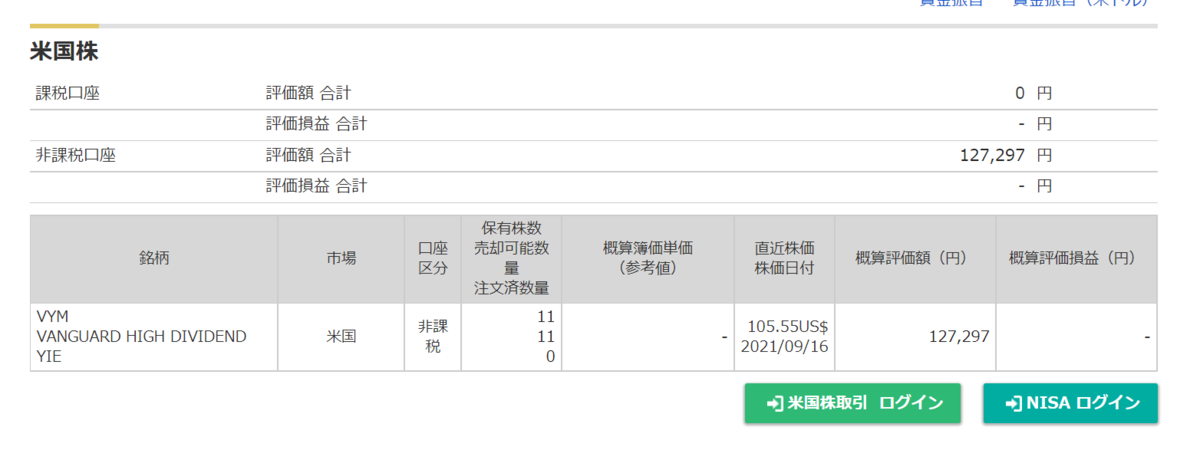The width and height of the screenshot is (1200, 450).
Task: Click the 市場 column header
Action: click(x=341, y=259)
